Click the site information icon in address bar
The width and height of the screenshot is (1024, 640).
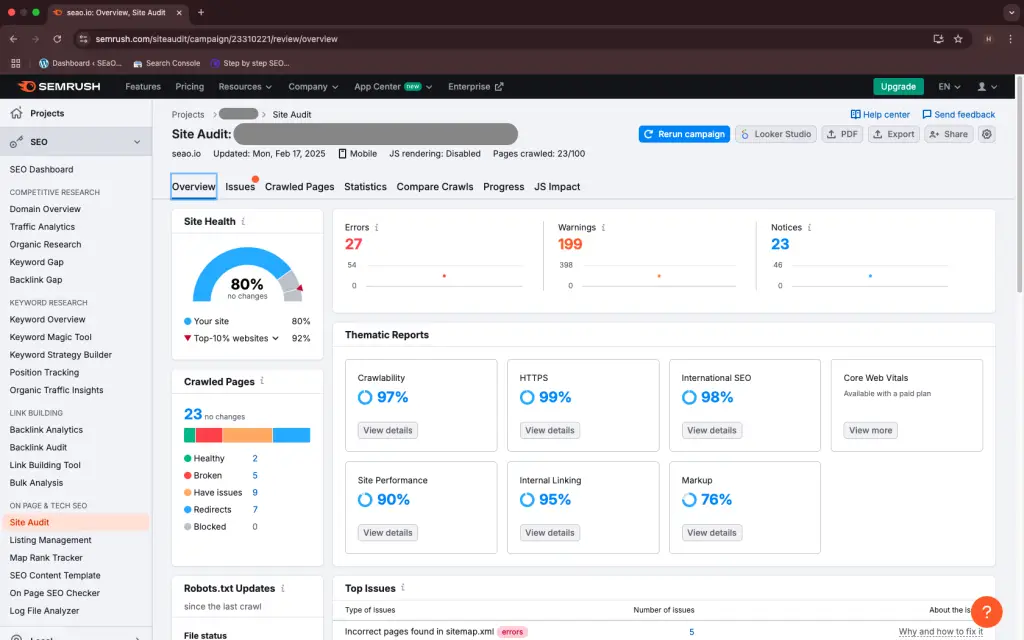point(83,39)
